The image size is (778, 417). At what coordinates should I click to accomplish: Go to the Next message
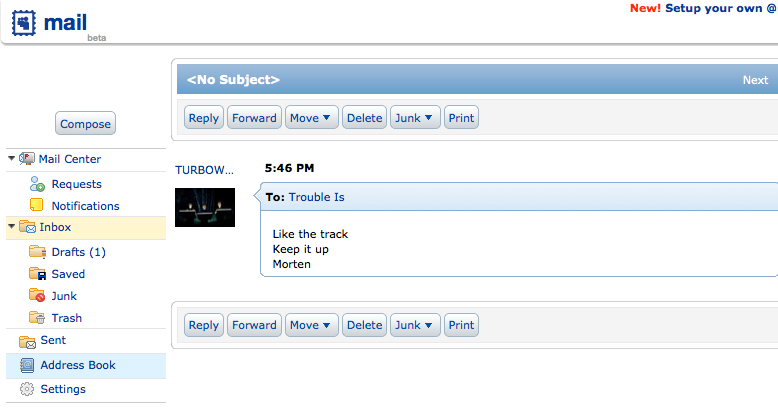(x=755, y=80)
